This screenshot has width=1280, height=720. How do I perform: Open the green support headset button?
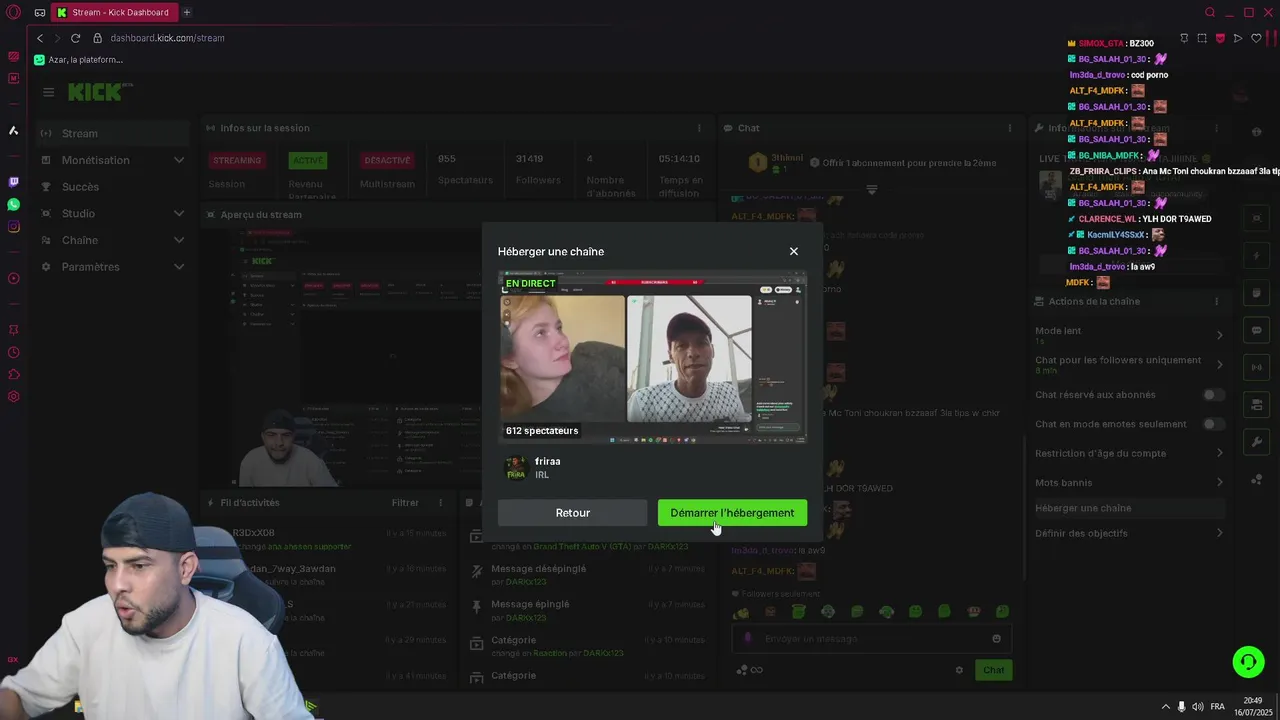(1248, 662)
